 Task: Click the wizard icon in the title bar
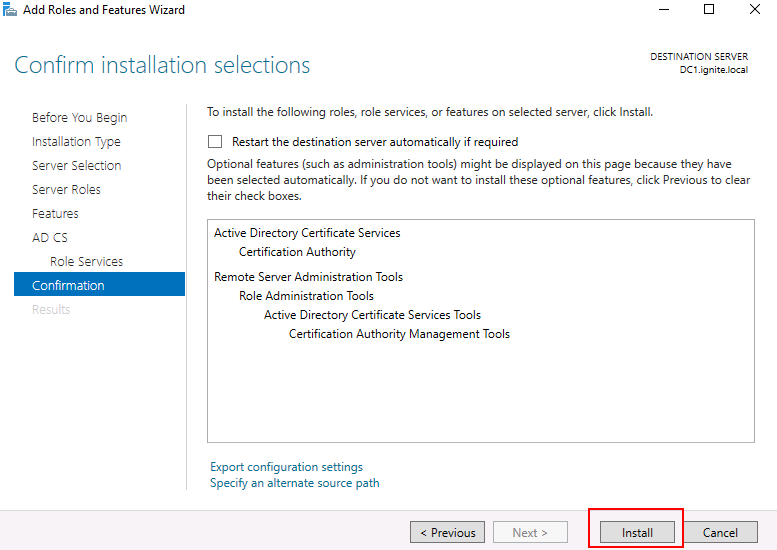[9, 9]
